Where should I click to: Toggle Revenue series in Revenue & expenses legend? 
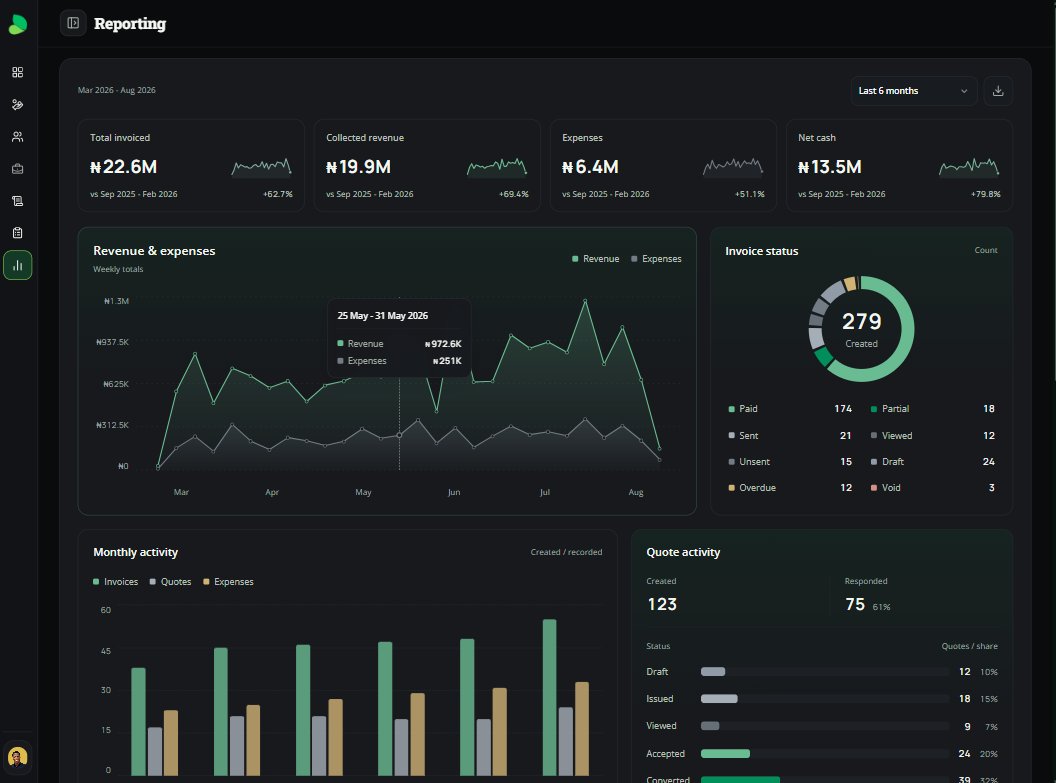coord(595,259)
